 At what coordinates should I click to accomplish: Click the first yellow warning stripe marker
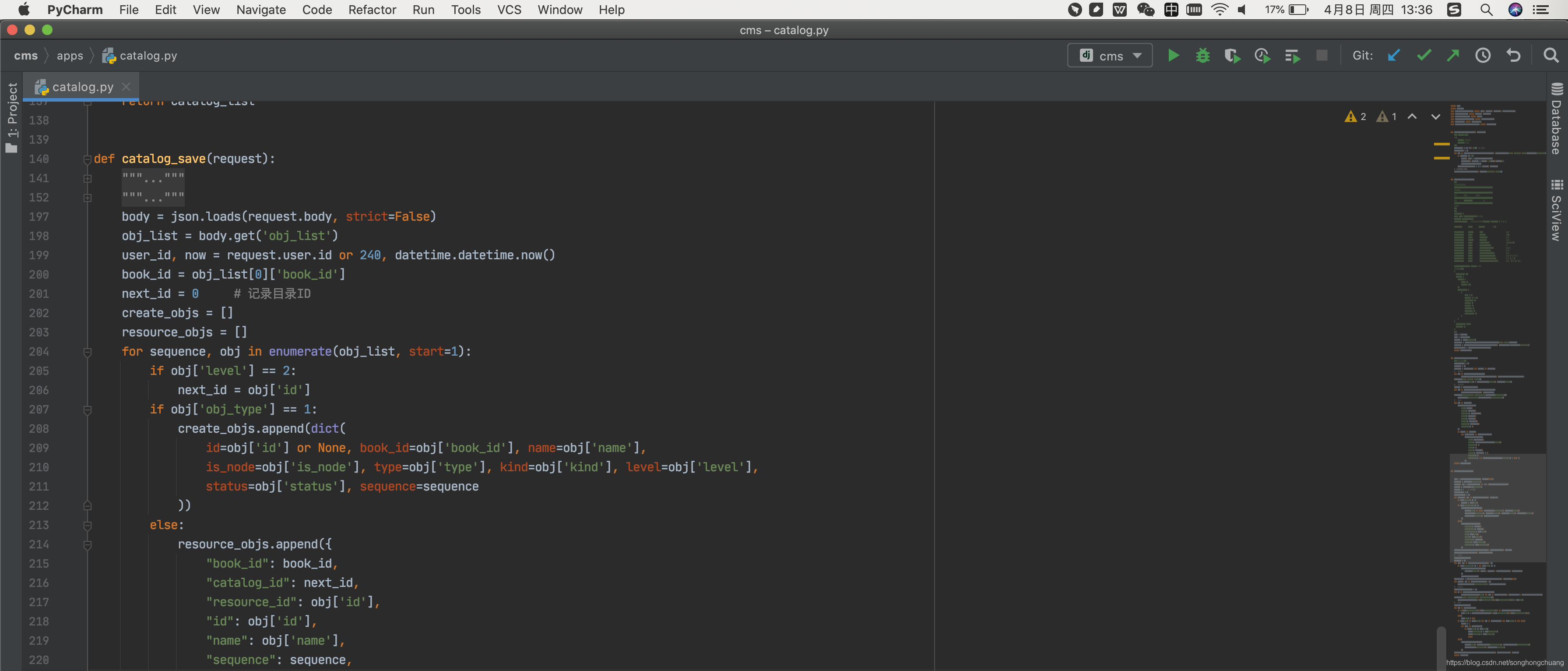tap(1441, 144)
